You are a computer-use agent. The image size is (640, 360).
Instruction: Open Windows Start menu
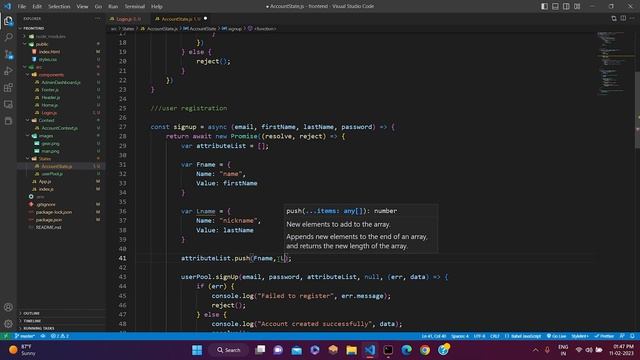(x=197, y=350)
